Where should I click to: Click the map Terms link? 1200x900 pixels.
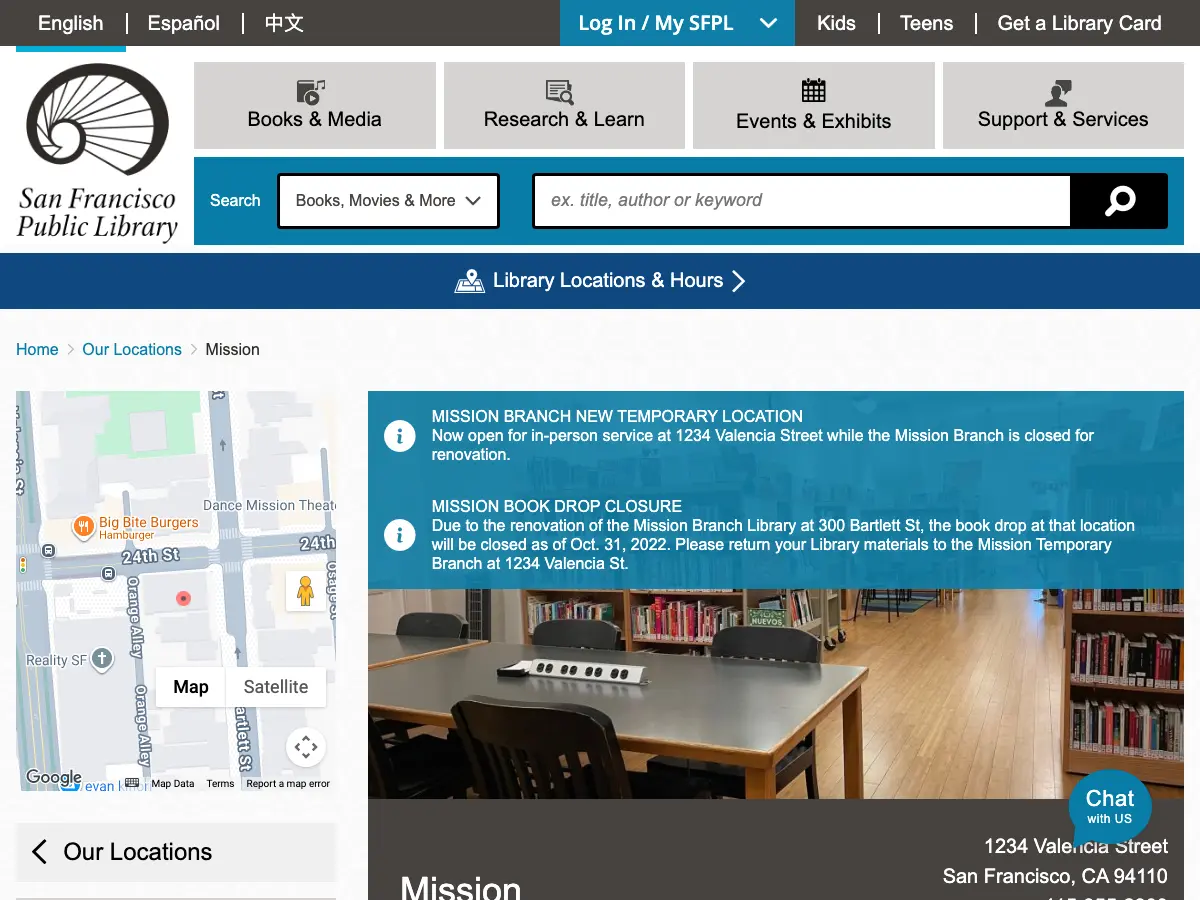pos(220,784)
